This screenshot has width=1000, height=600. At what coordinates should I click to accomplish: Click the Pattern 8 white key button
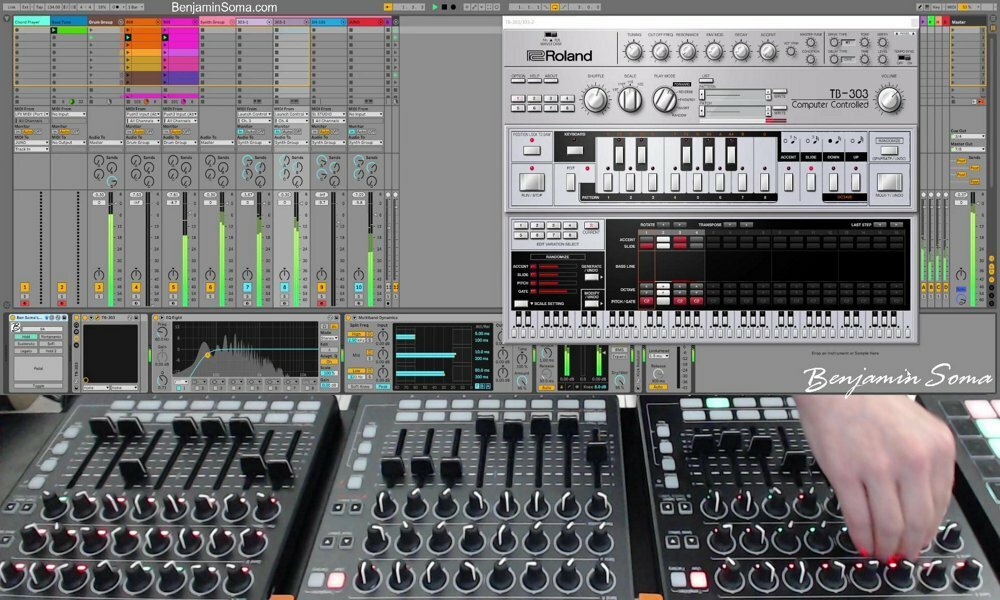pos(765,182)
